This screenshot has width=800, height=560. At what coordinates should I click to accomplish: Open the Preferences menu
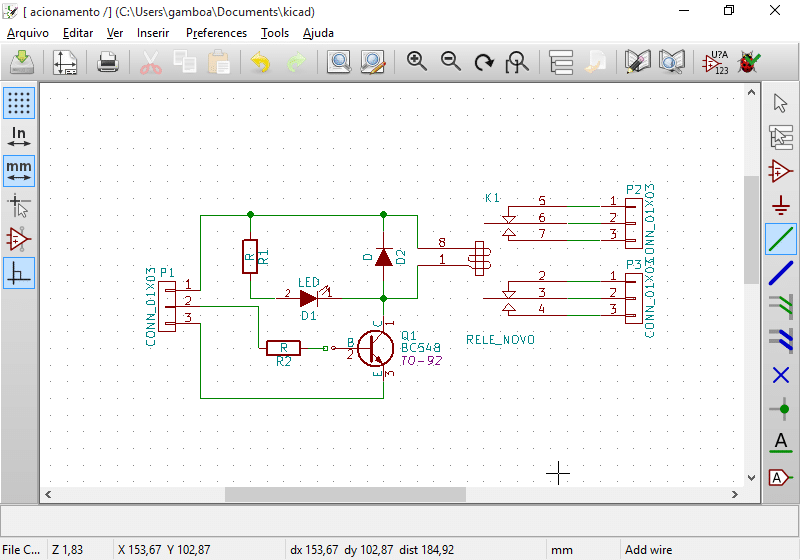tap(216, 33)
